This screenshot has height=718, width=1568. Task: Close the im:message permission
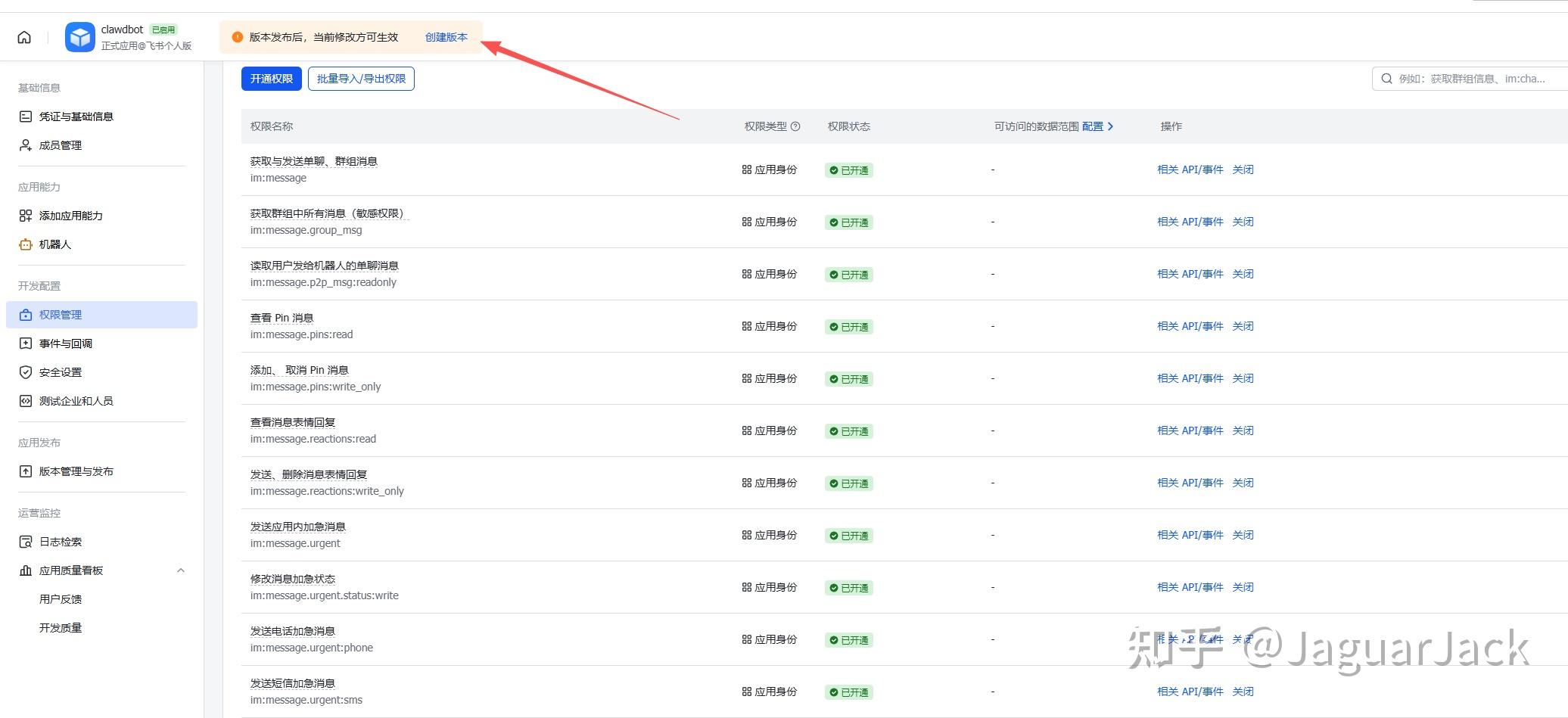pyautogui.click(x=1243, y=169)
